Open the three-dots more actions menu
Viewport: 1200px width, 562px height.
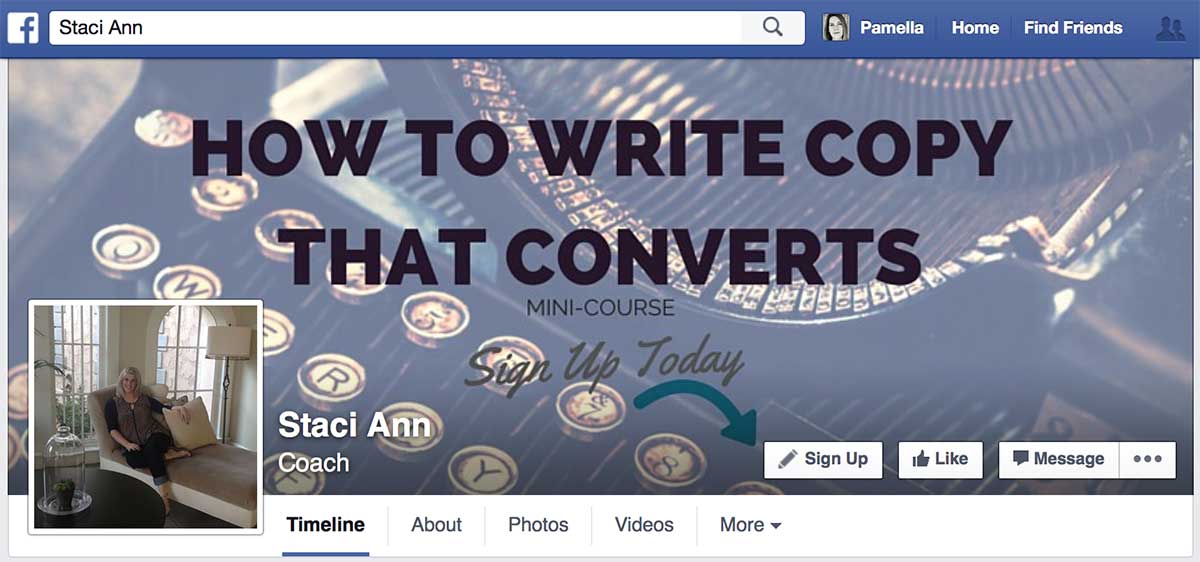point(1147,459)
